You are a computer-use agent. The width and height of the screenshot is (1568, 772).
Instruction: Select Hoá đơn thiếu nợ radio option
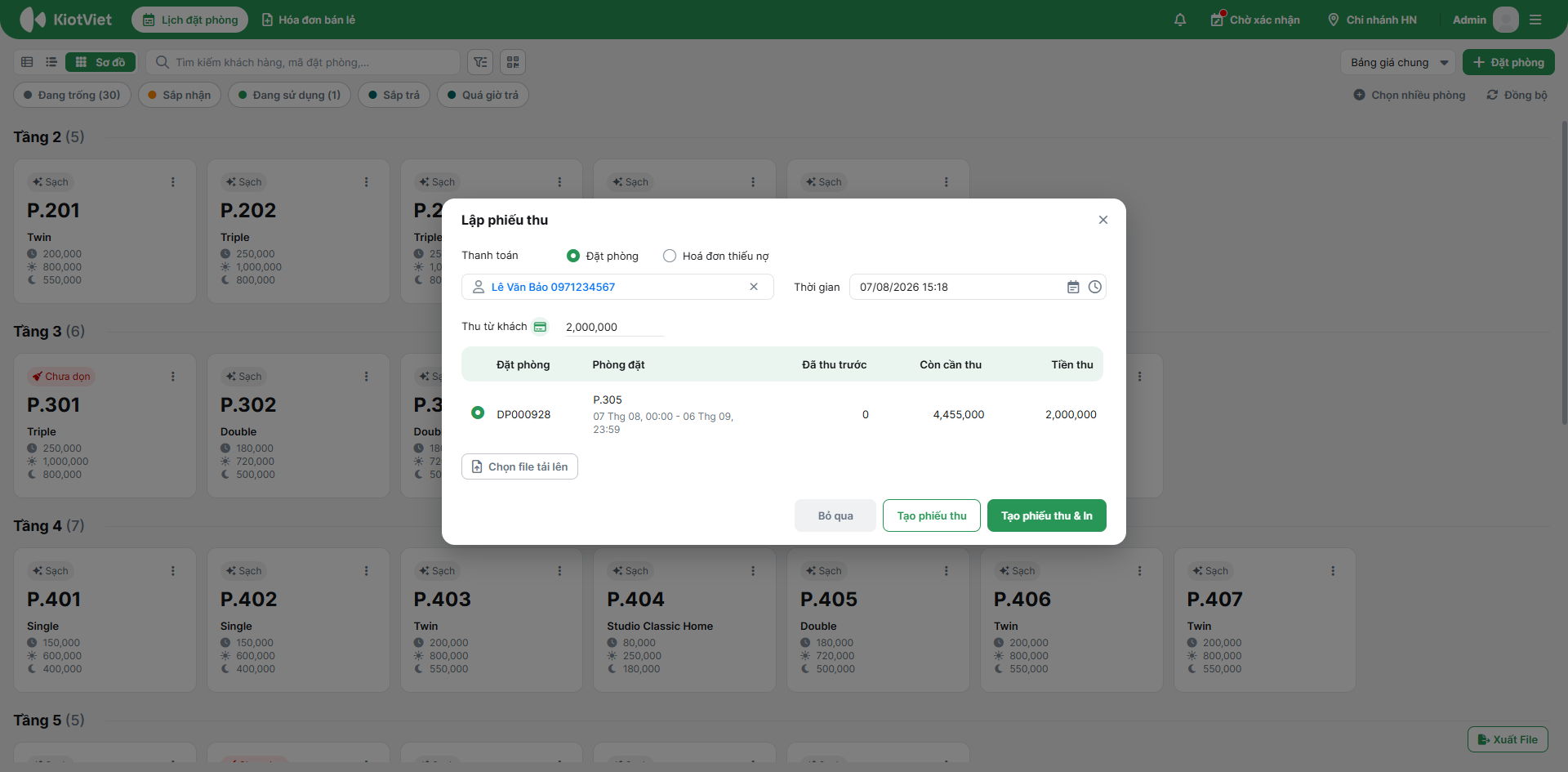click(670, 256)
